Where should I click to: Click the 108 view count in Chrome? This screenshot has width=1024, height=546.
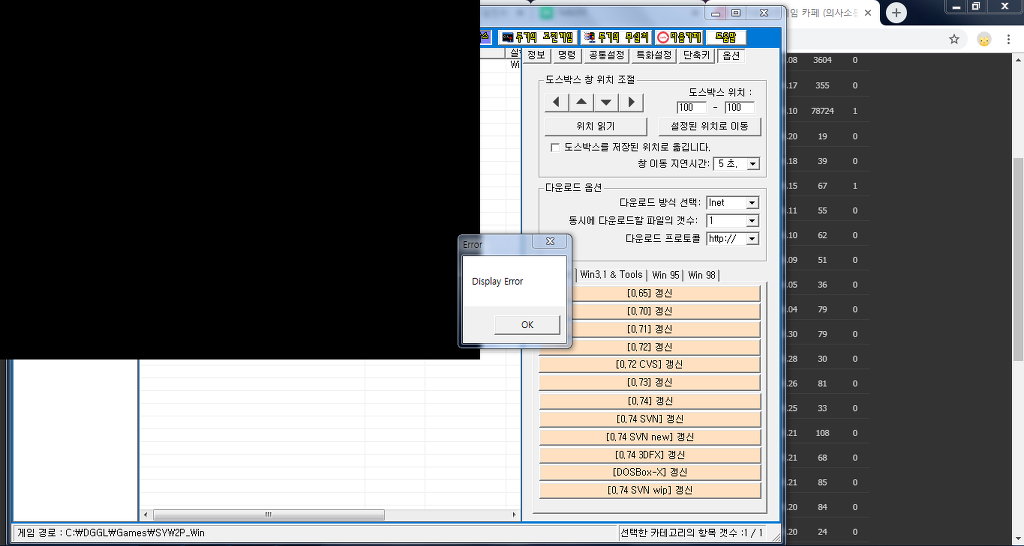(822, 433)
